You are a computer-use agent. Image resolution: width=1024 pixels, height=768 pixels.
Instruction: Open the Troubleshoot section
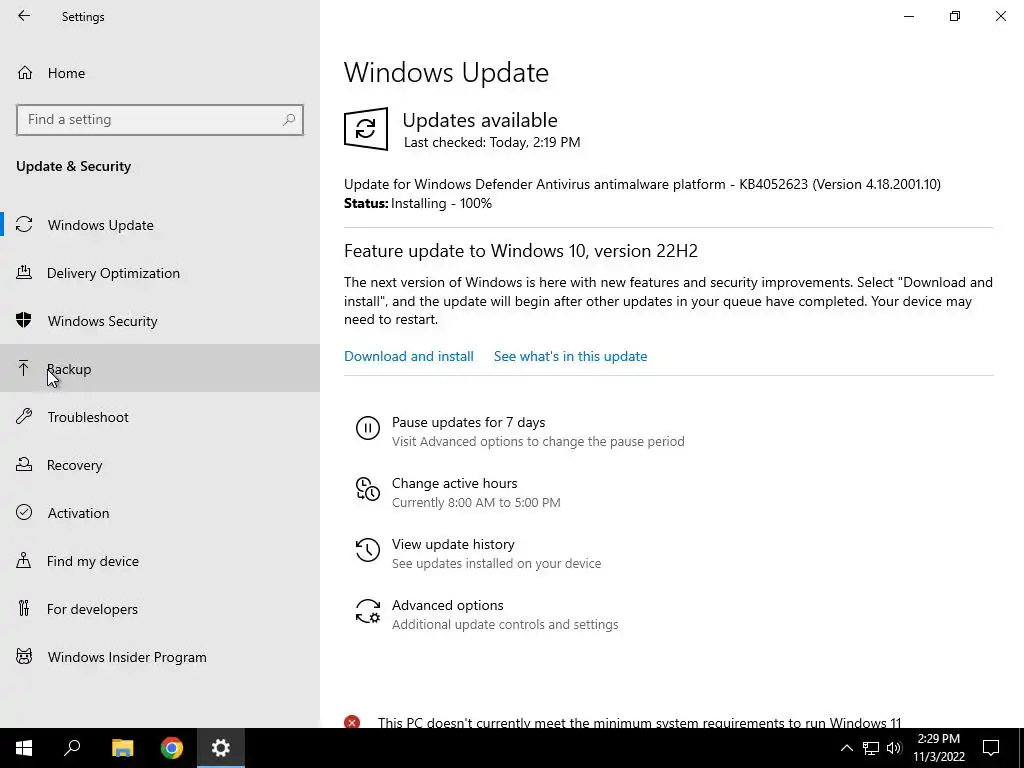click(160, 417)
